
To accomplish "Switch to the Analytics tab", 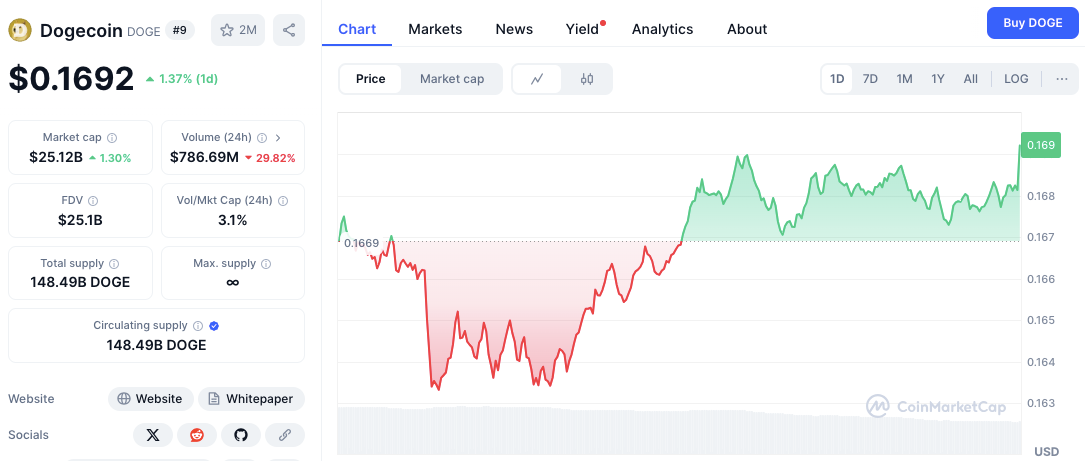I will click(662, 29).
